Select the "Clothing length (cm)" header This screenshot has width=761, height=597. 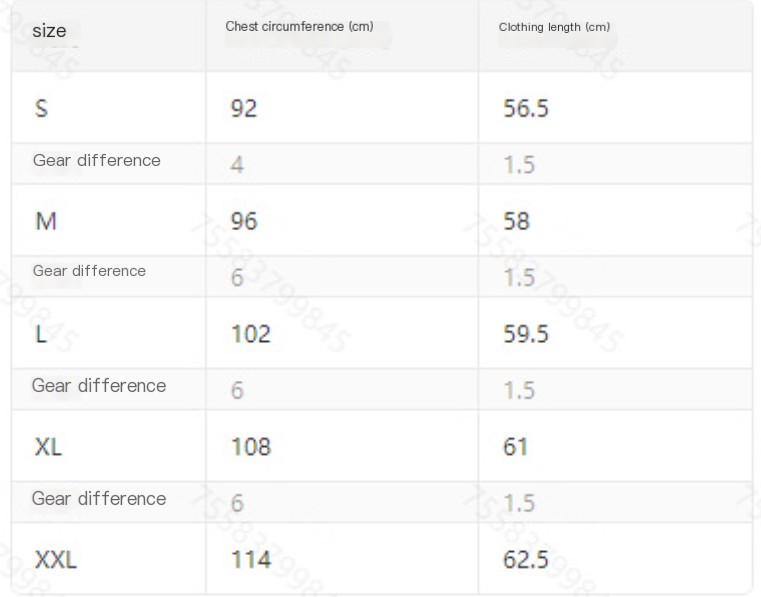tap(554, 27)
